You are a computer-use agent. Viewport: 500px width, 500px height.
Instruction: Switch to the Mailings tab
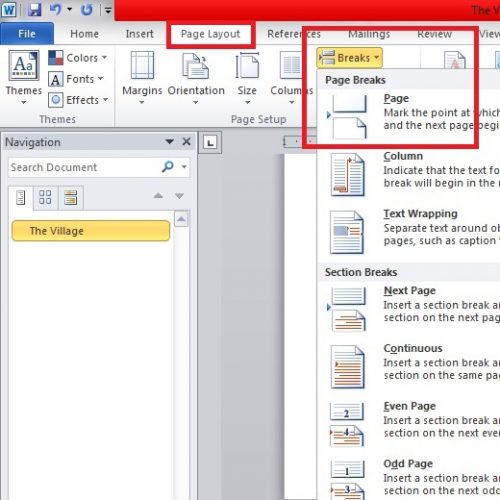(369, 34)
